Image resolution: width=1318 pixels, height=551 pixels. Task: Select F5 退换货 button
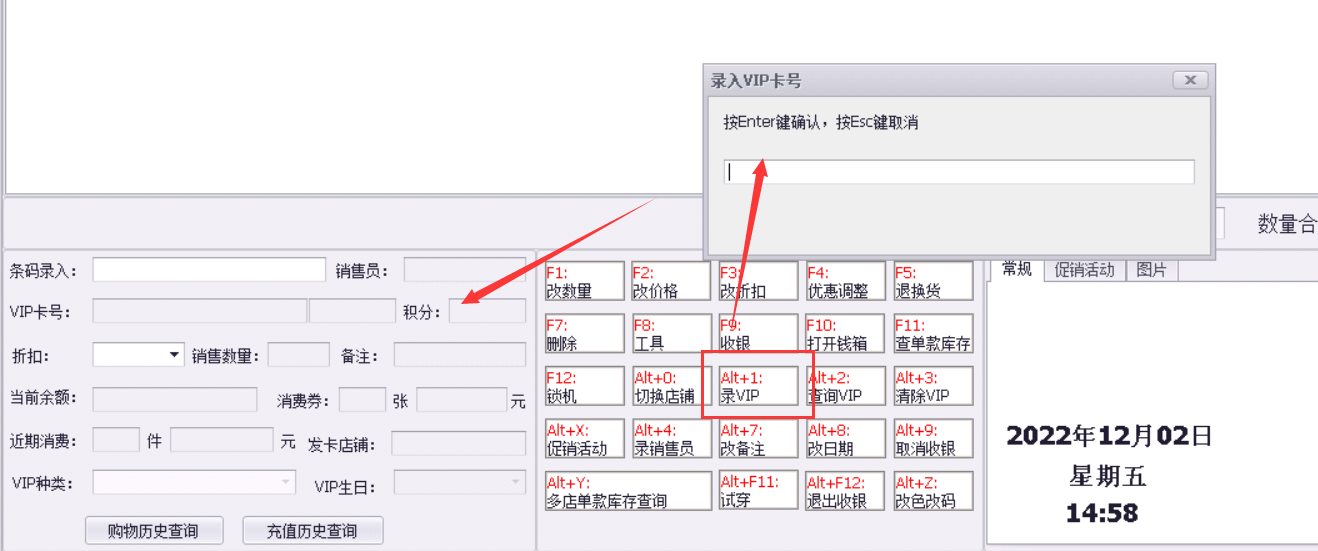point(933,281)
